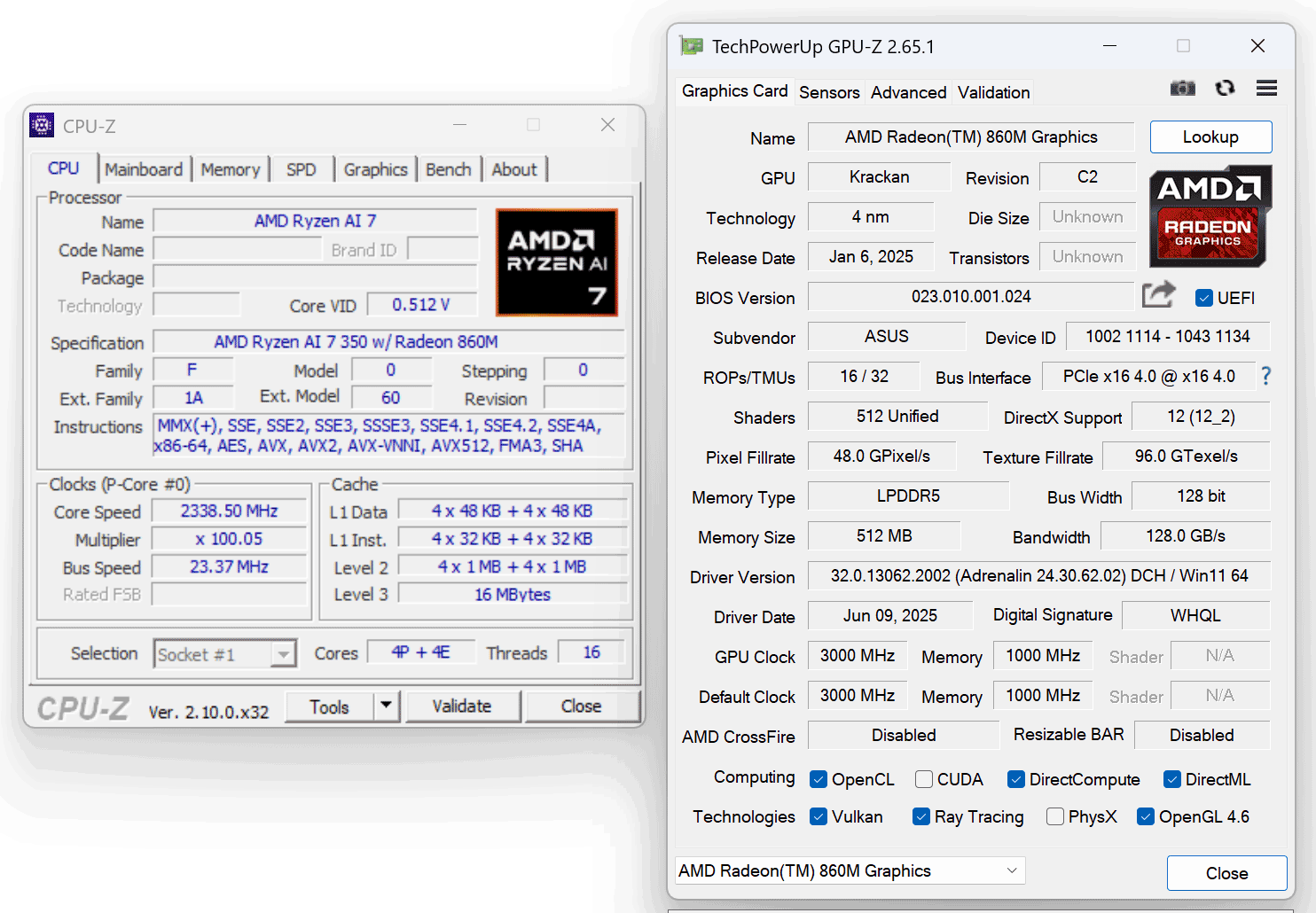Toggle the Ray Tracing checkbox

pos(921,816)
